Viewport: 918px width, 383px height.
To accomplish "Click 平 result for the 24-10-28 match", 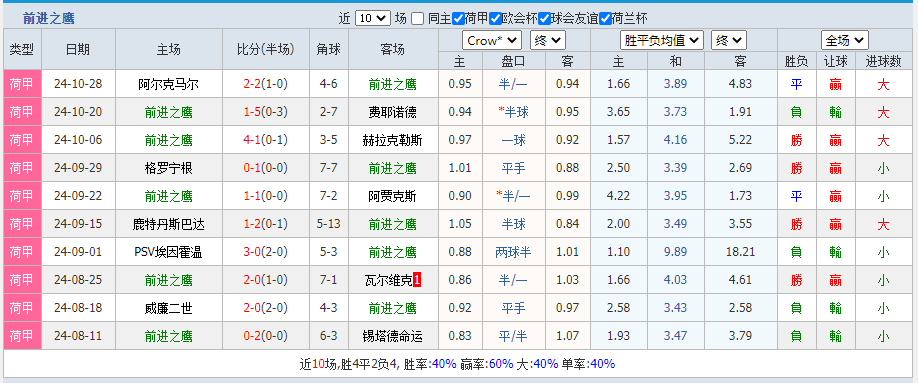I will point(796,84).
